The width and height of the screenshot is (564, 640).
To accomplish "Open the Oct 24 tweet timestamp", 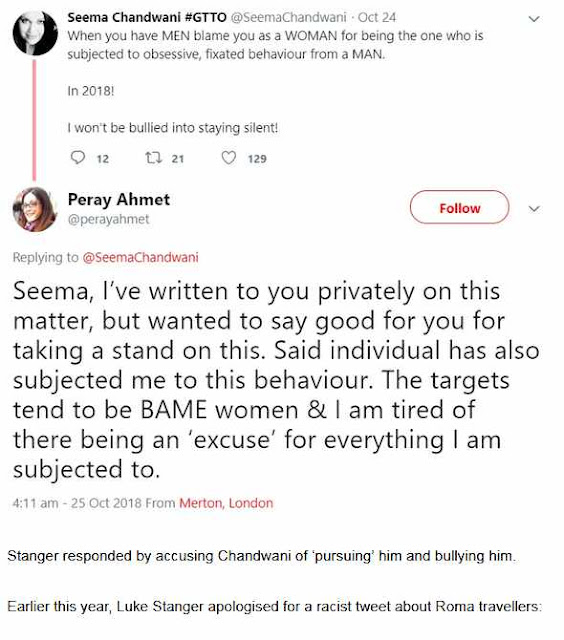I will click(x=377, y=18).
